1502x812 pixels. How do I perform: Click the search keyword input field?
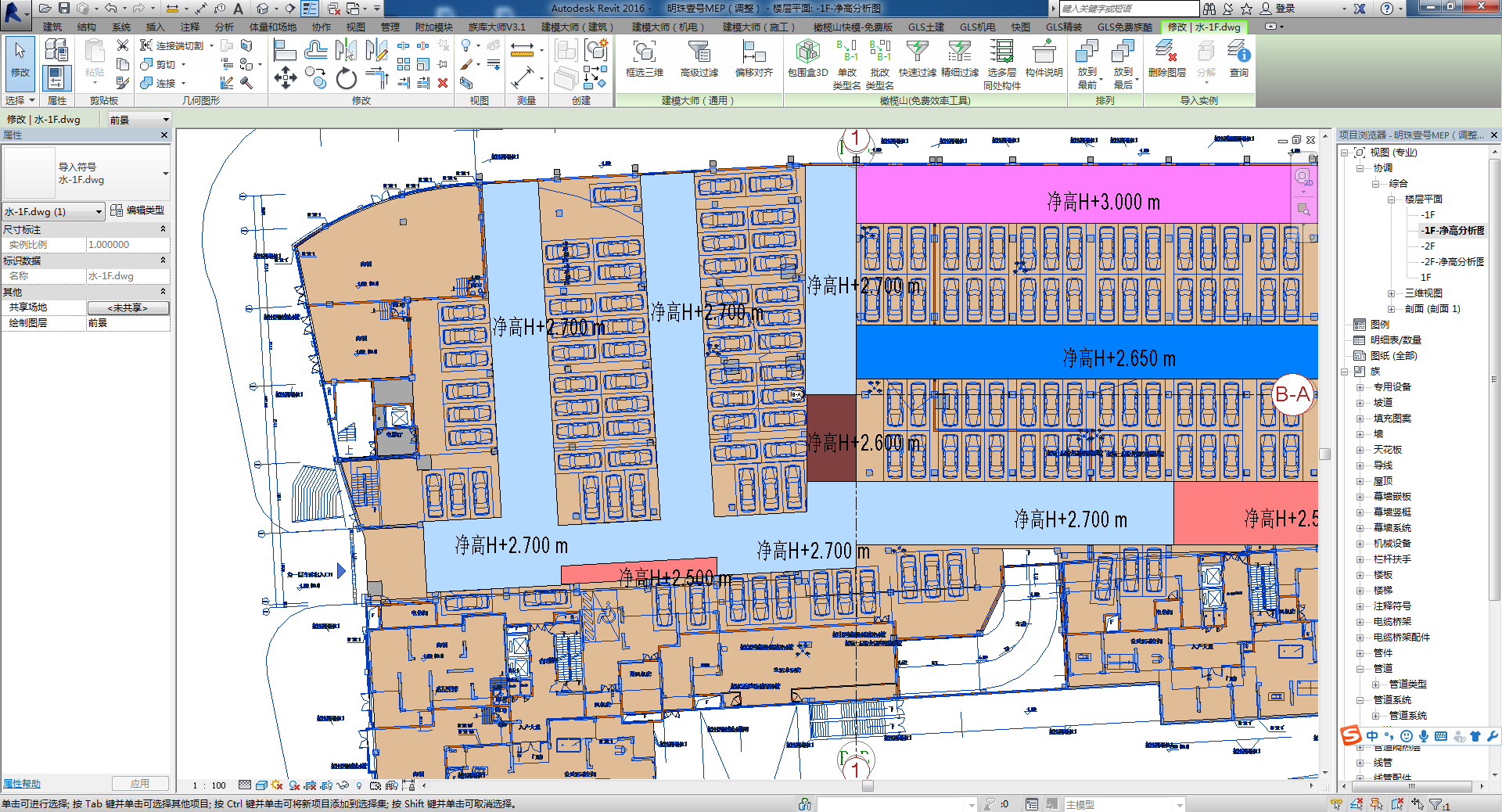(1128, 9)
